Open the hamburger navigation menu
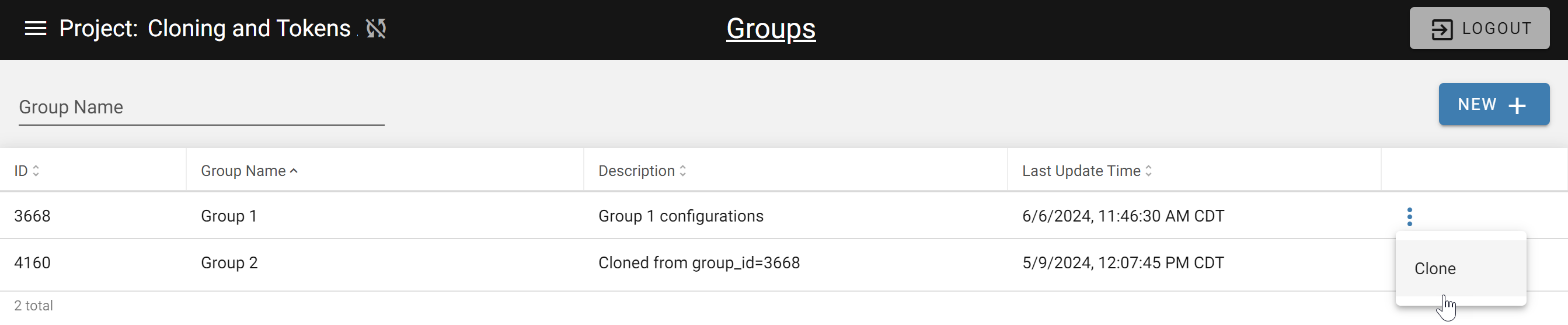Screen dimensions: 1568x325 pyautogui.click(x=35, y=29)
